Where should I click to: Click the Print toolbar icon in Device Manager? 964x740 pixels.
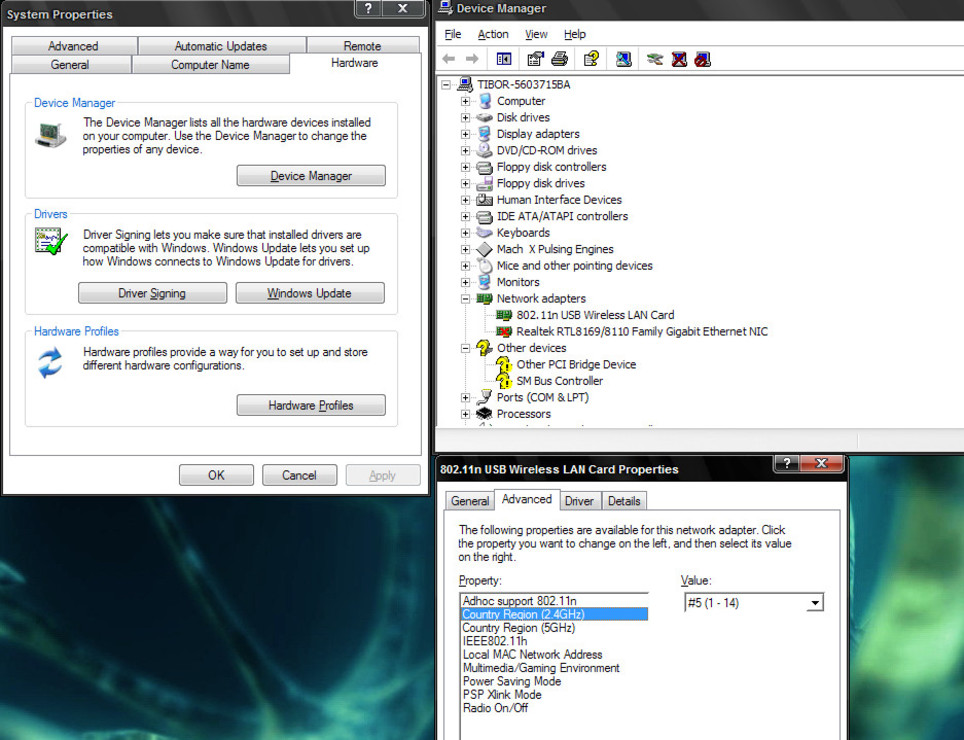click(x=560, y=59)
